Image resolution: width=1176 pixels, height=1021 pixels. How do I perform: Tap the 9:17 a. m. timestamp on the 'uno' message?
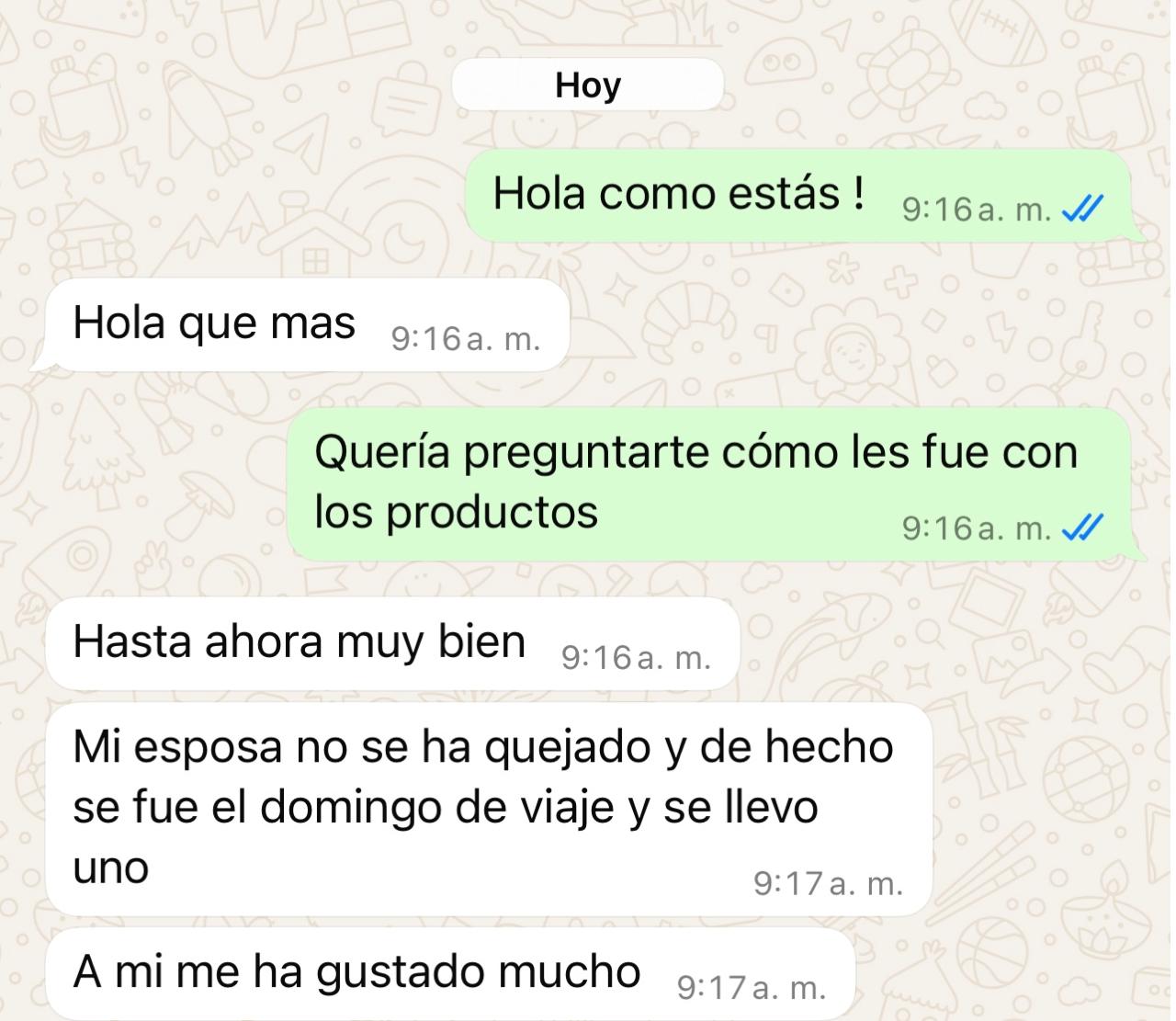[829, 884]
